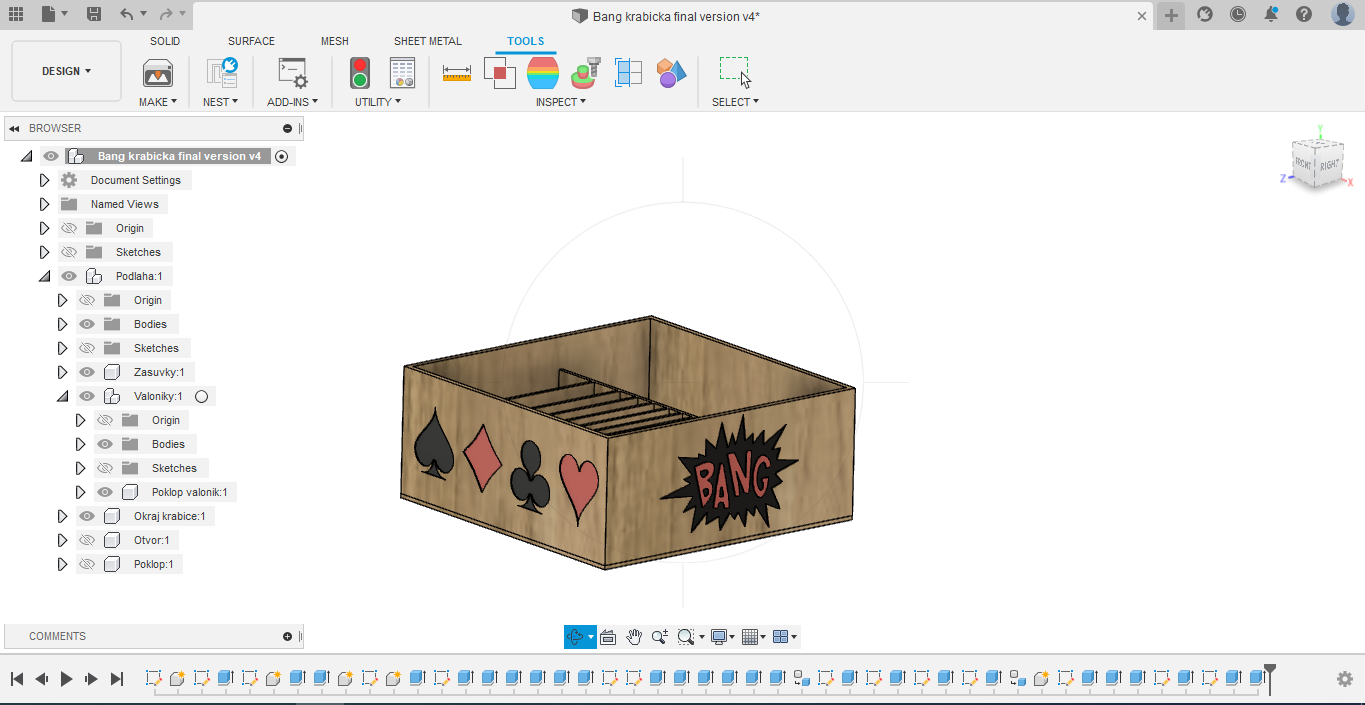Open timeline settings gear
Viewport: 1365px width, 705px height.
point(1345,679)
